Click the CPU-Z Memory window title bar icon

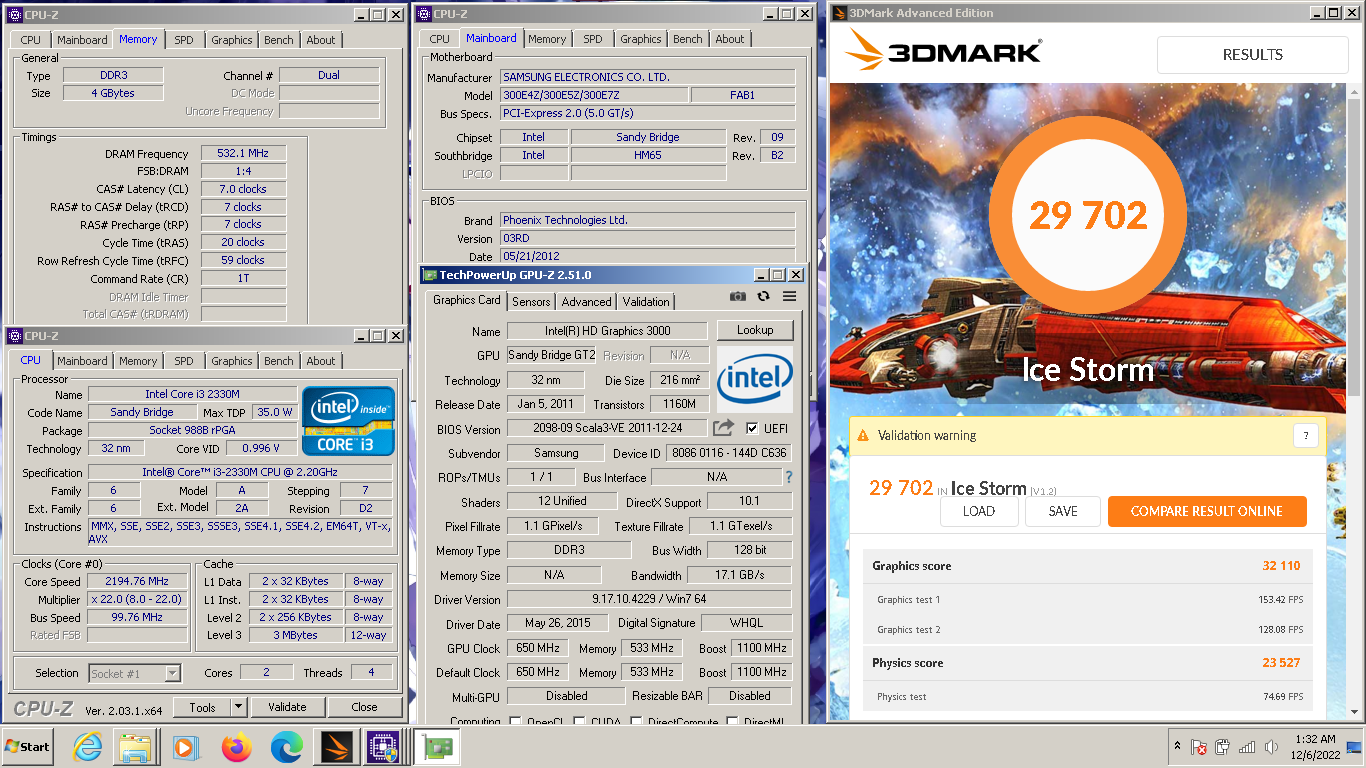[14, 14]
